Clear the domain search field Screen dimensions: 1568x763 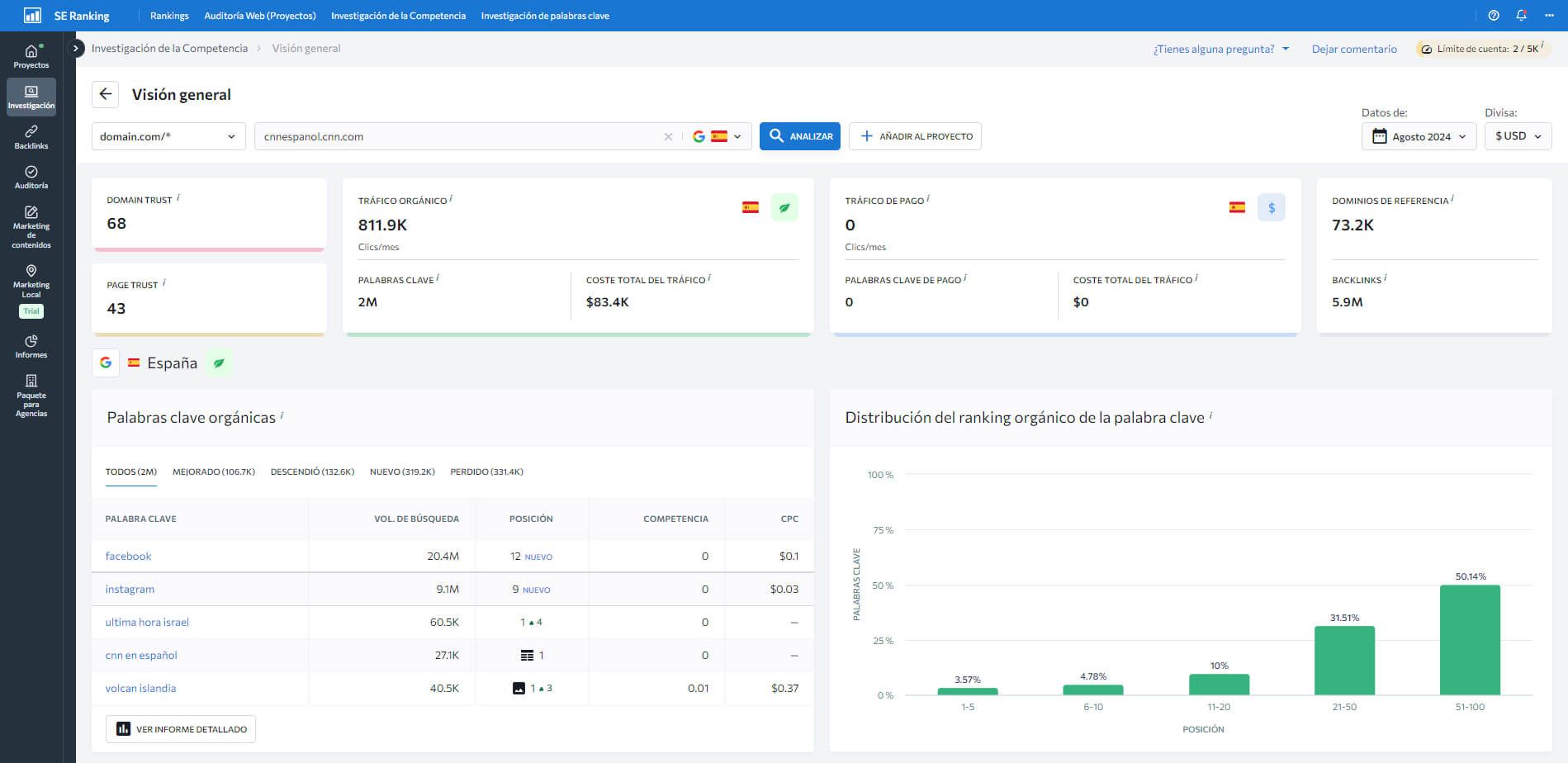[668, 137]
